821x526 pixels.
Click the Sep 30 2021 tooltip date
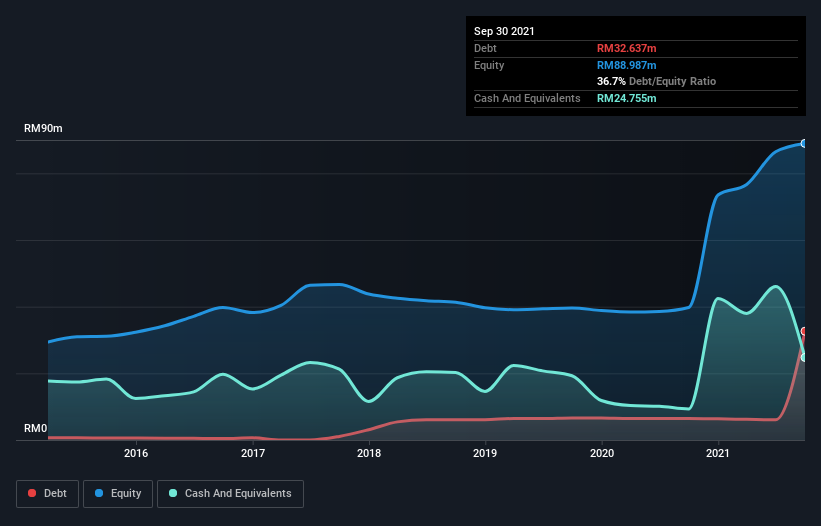(x=504, y=31)
